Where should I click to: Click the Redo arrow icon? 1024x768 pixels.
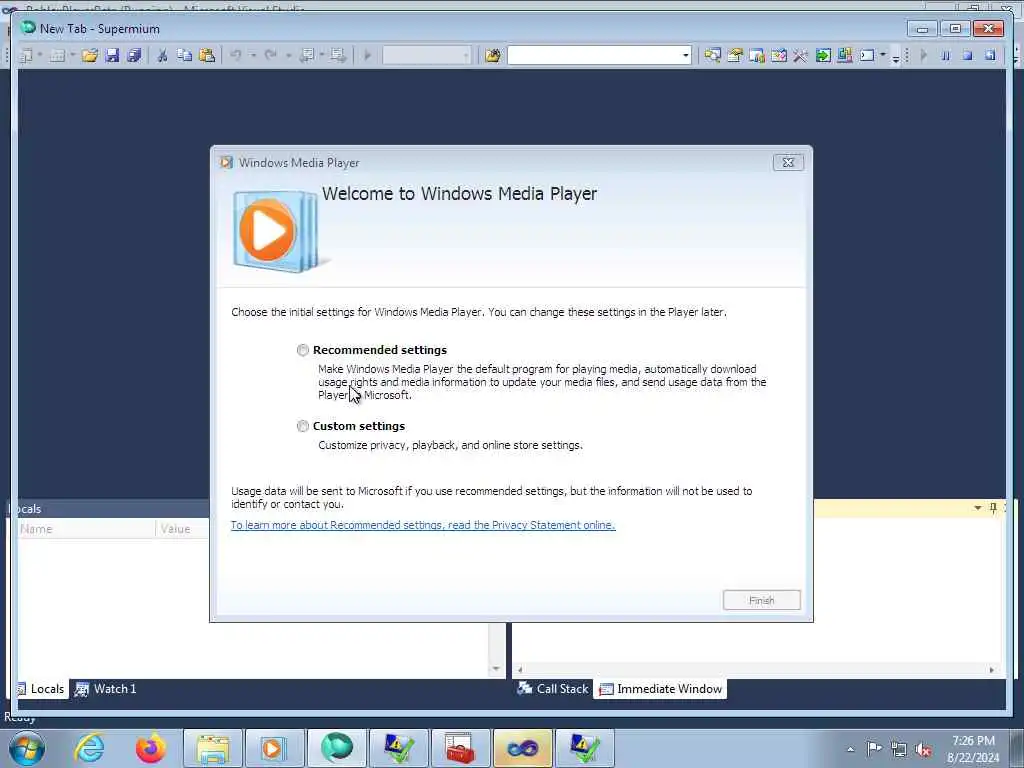coord(270,56)
